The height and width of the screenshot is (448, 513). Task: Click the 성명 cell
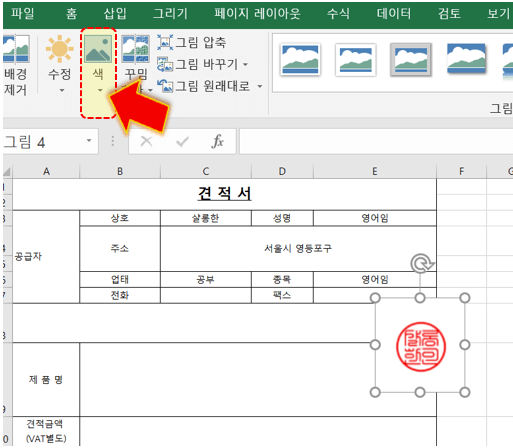coord(282,218)
